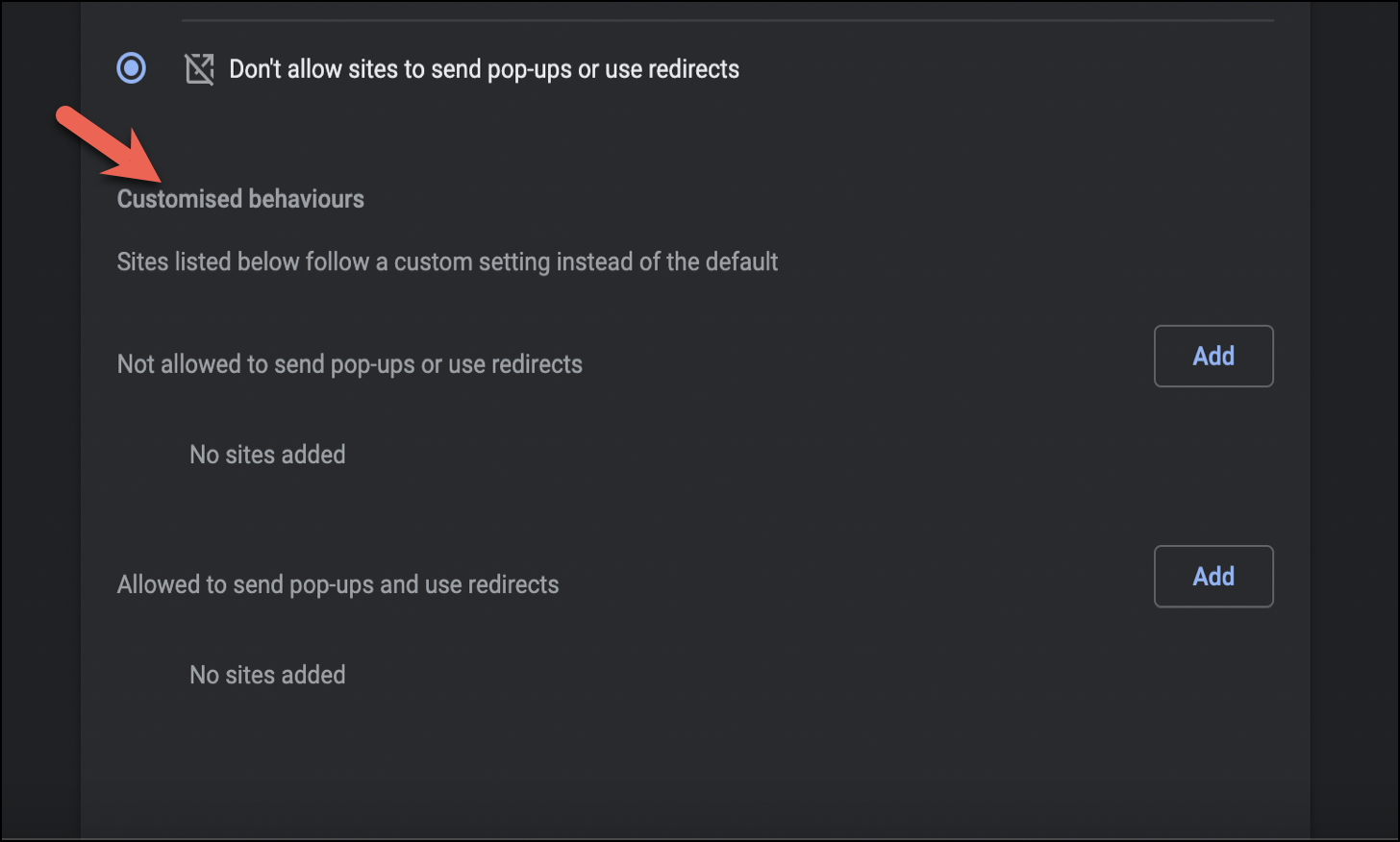Add a site to the Not allowed list
The width and height of the screenshot is (1400, 842).
coord(1212,356)
